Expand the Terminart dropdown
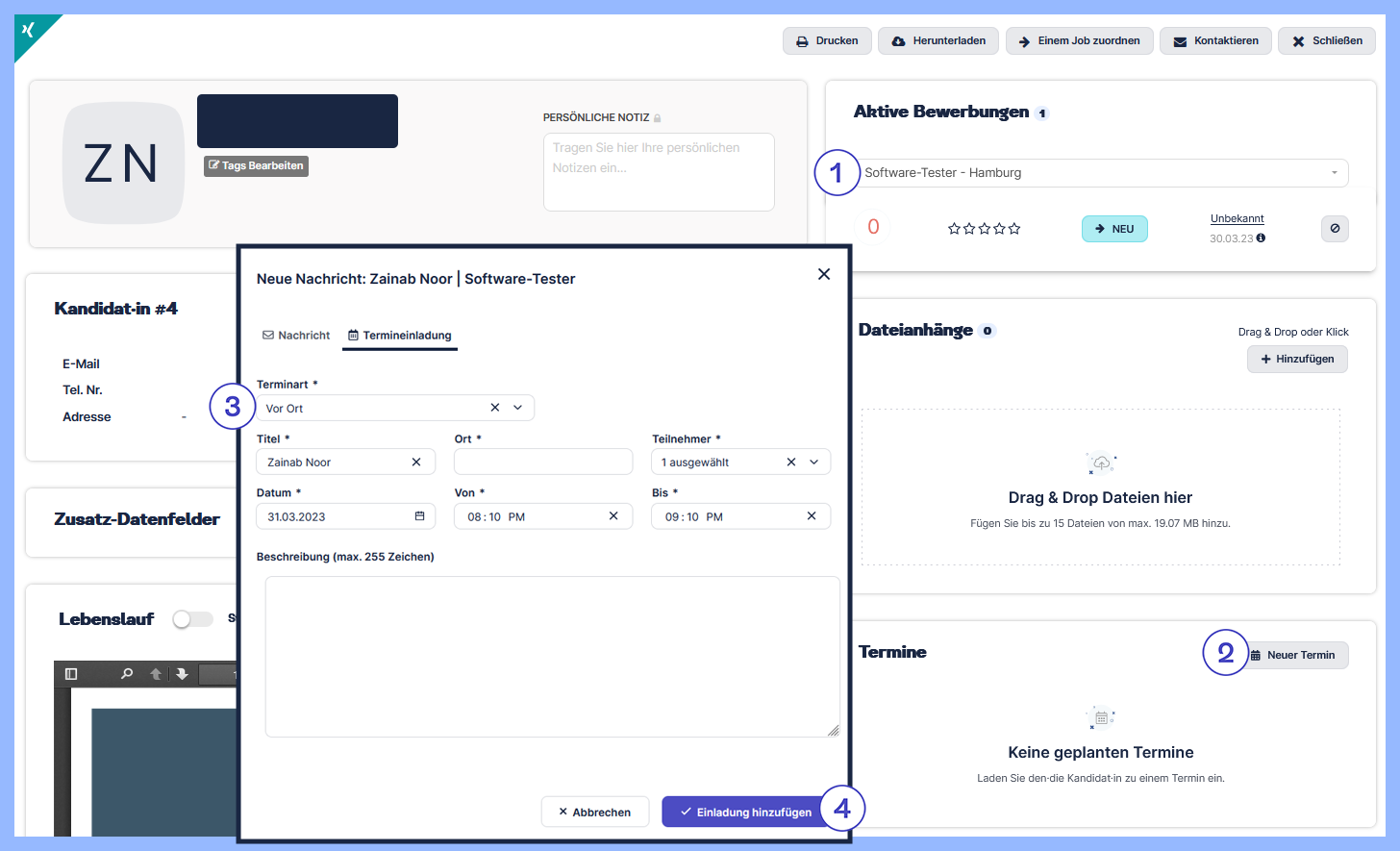Screen dimensions: 1400x851 (x=517, y=408)
